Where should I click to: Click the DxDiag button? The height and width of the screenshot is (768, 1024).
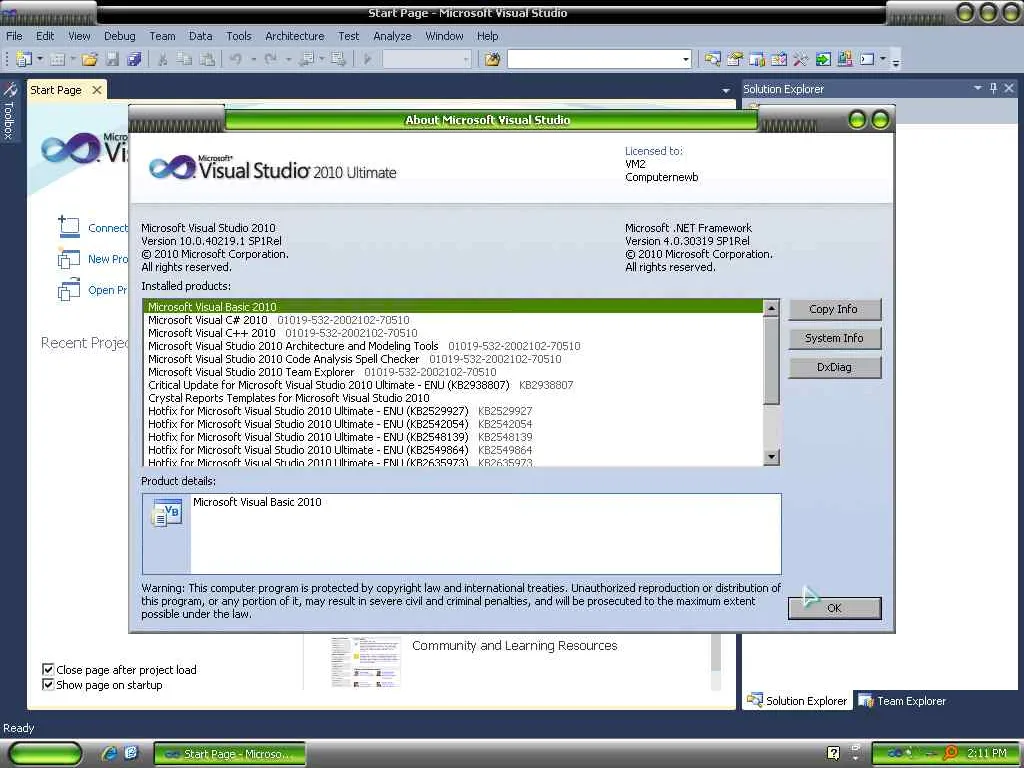834,367
